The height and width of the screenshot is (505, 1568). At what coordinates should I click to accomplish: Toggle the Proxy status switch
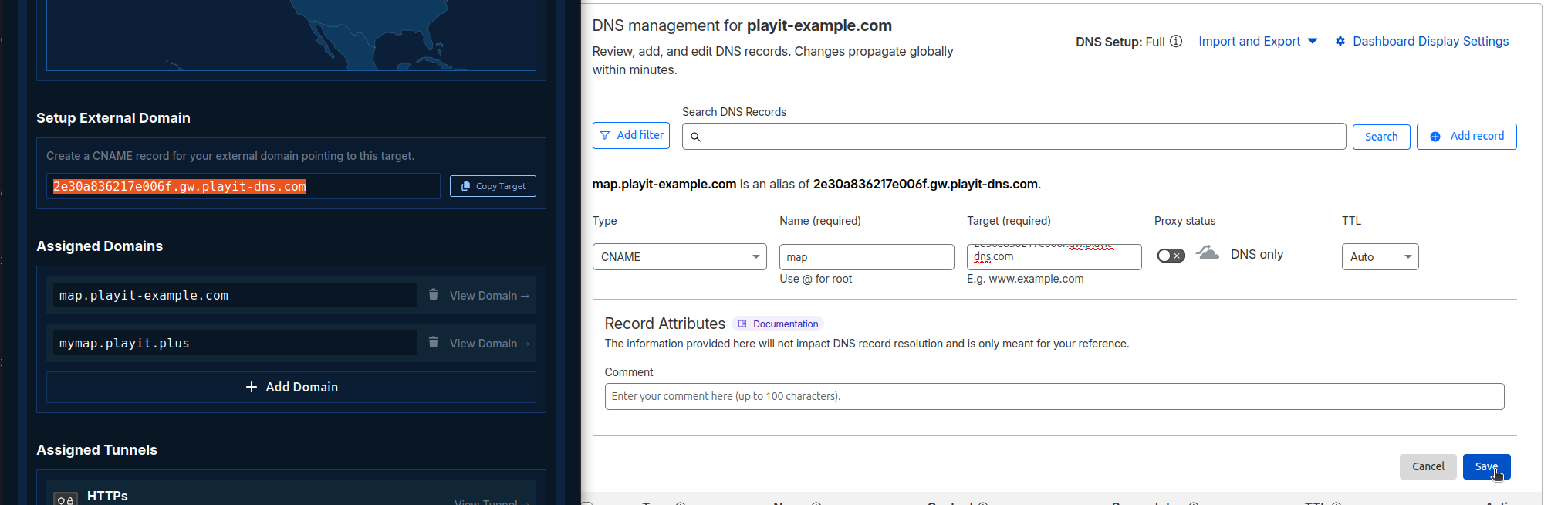(1171, 256)
